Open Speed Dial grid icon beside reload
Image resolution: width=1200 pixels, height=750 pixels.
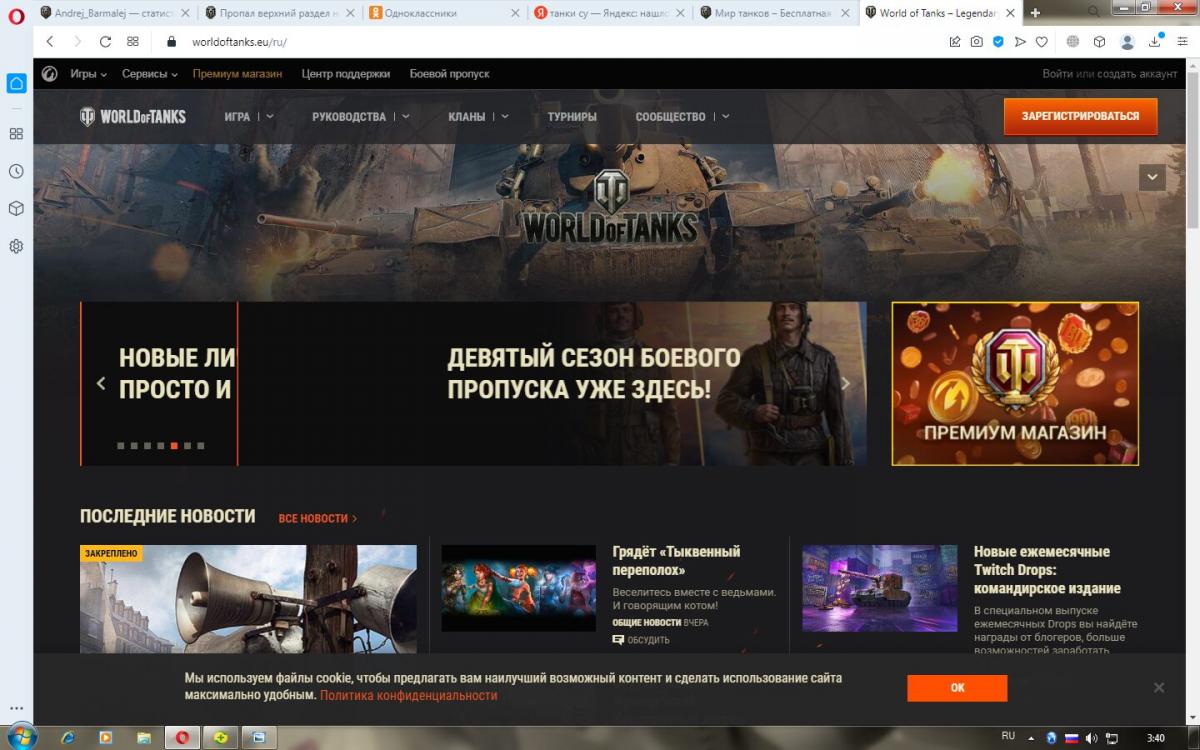pyautogui.click(x=133, y=42)
